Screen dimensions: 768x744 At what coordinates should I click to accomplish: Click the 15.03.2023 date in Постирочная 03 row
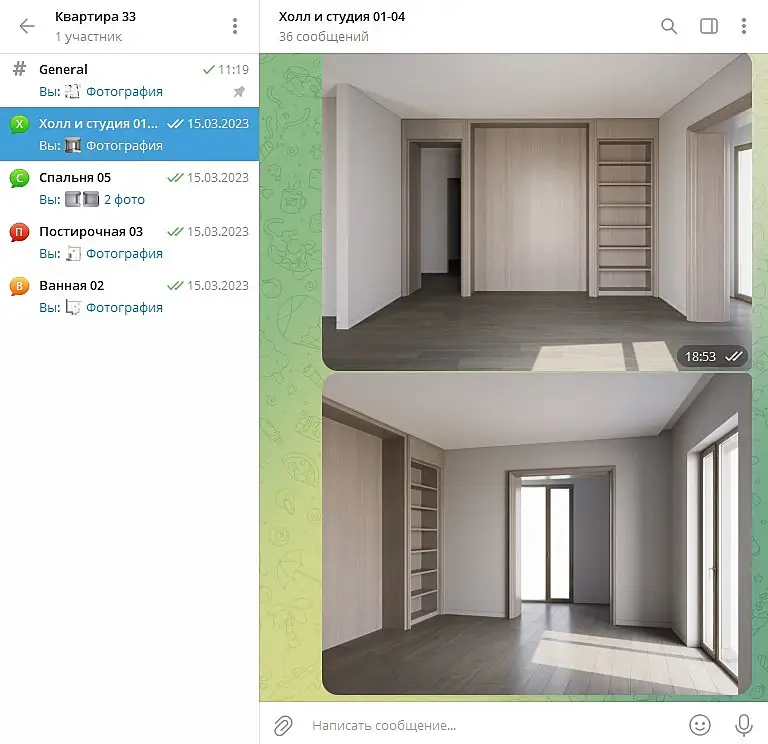218,231
